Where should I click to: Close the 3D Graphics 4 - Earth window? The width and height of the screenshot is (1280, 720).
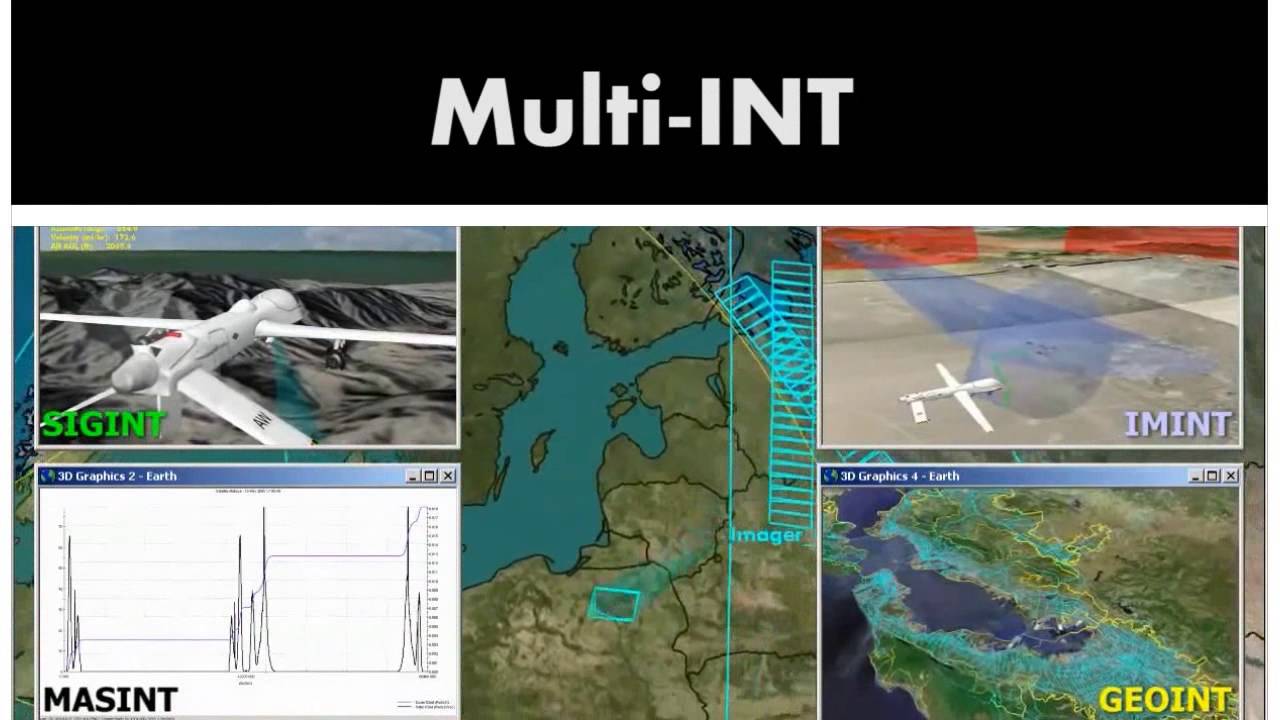click(1231, 476)
